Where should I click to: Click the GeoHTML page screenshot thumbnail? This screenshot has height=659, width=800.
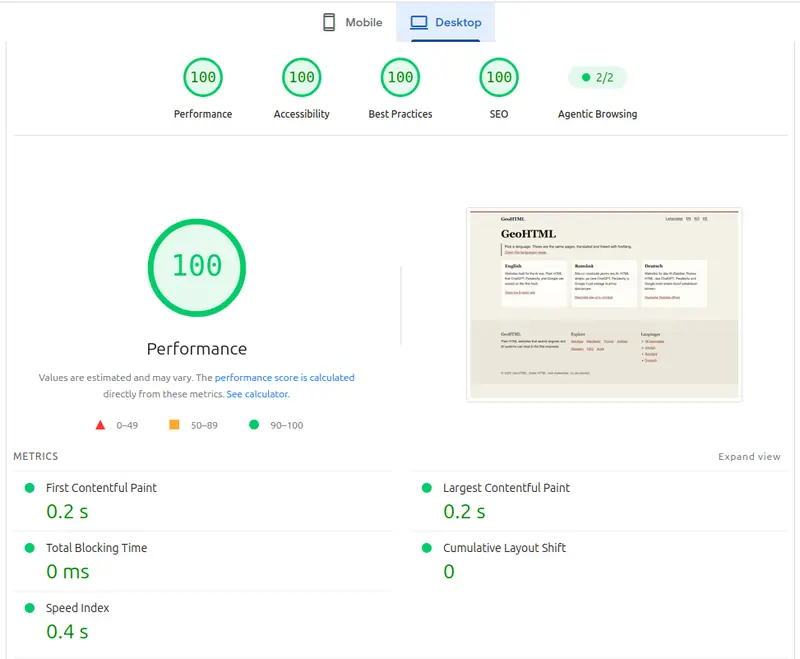point(604,305)
